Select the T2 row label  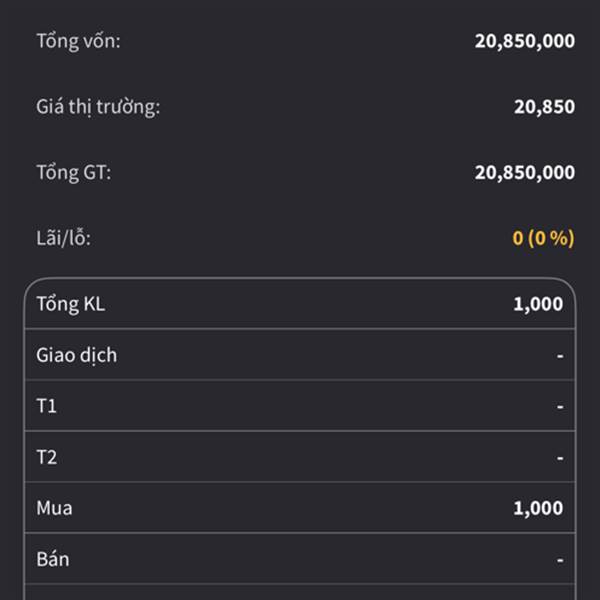(47, 457)
